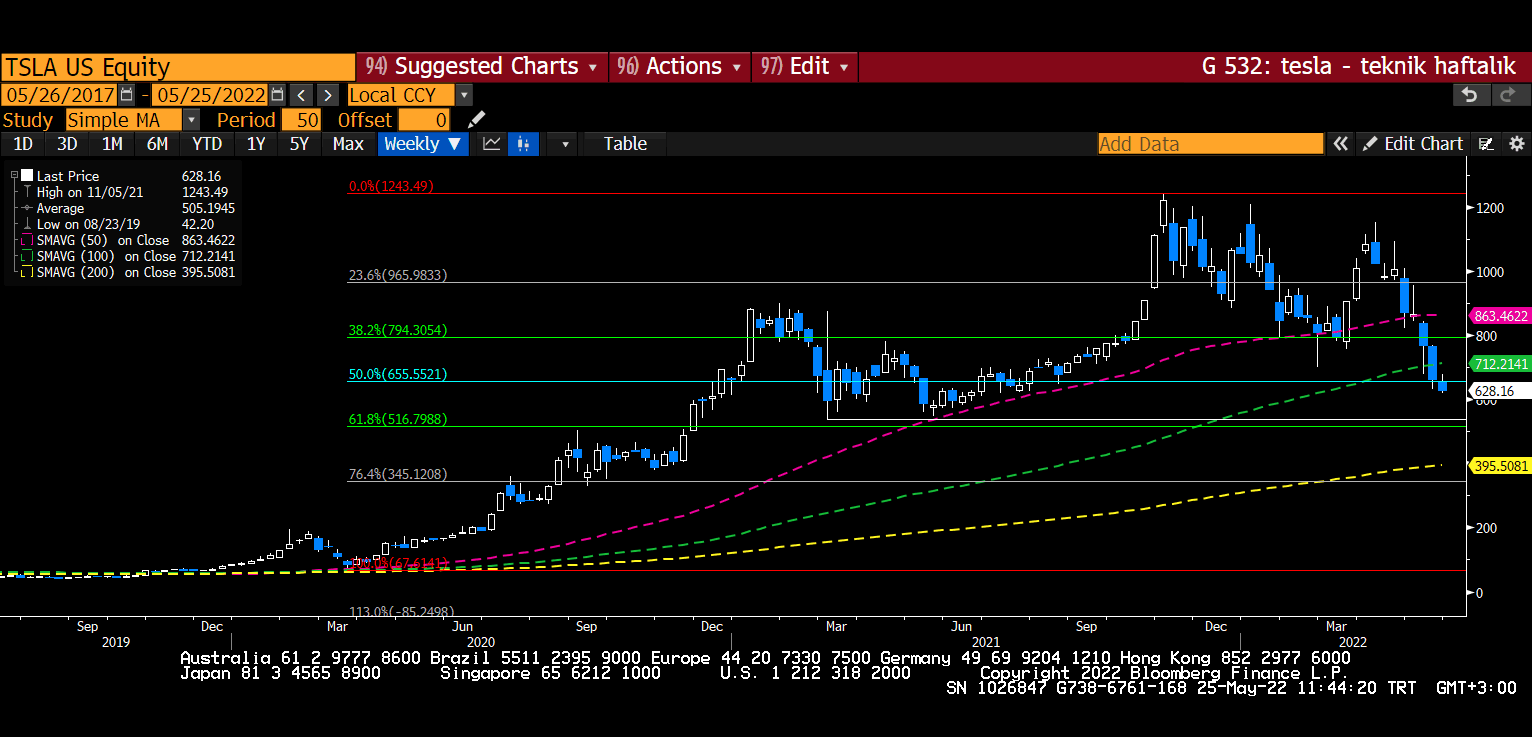Click the start date field 05/26/2017
The height and width of the screenshot is (737, 1532).
(x=60, y=95)
